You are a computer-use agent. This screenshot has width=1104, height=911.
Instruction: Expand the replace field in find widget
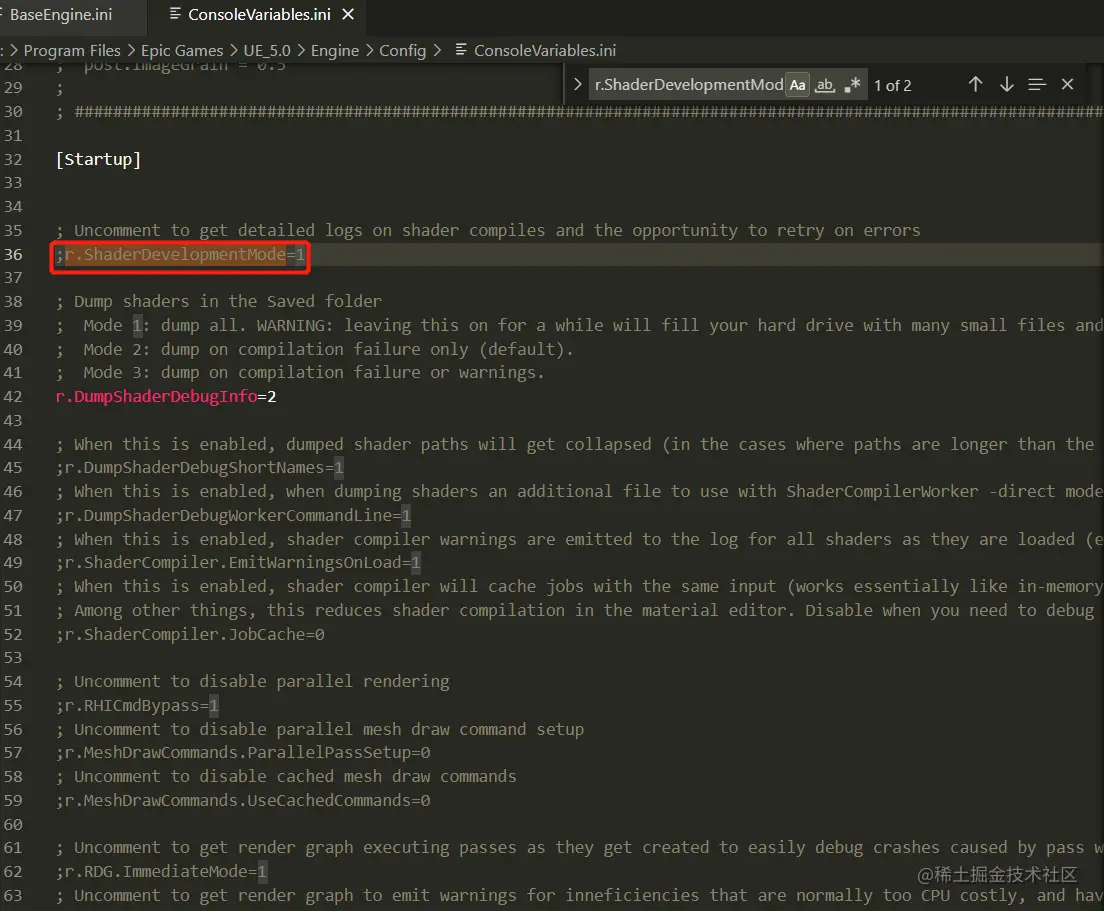coord(577,84)
